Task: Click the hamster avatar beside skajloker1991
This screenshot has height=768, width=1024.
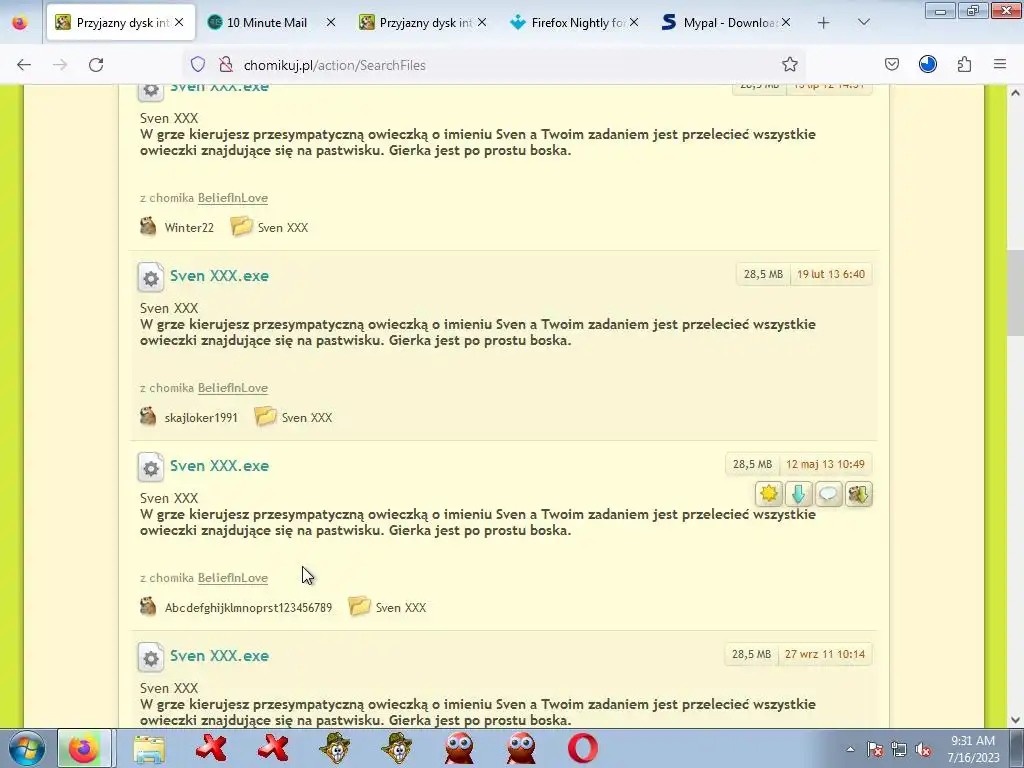Action: click(x=148, y=416)
